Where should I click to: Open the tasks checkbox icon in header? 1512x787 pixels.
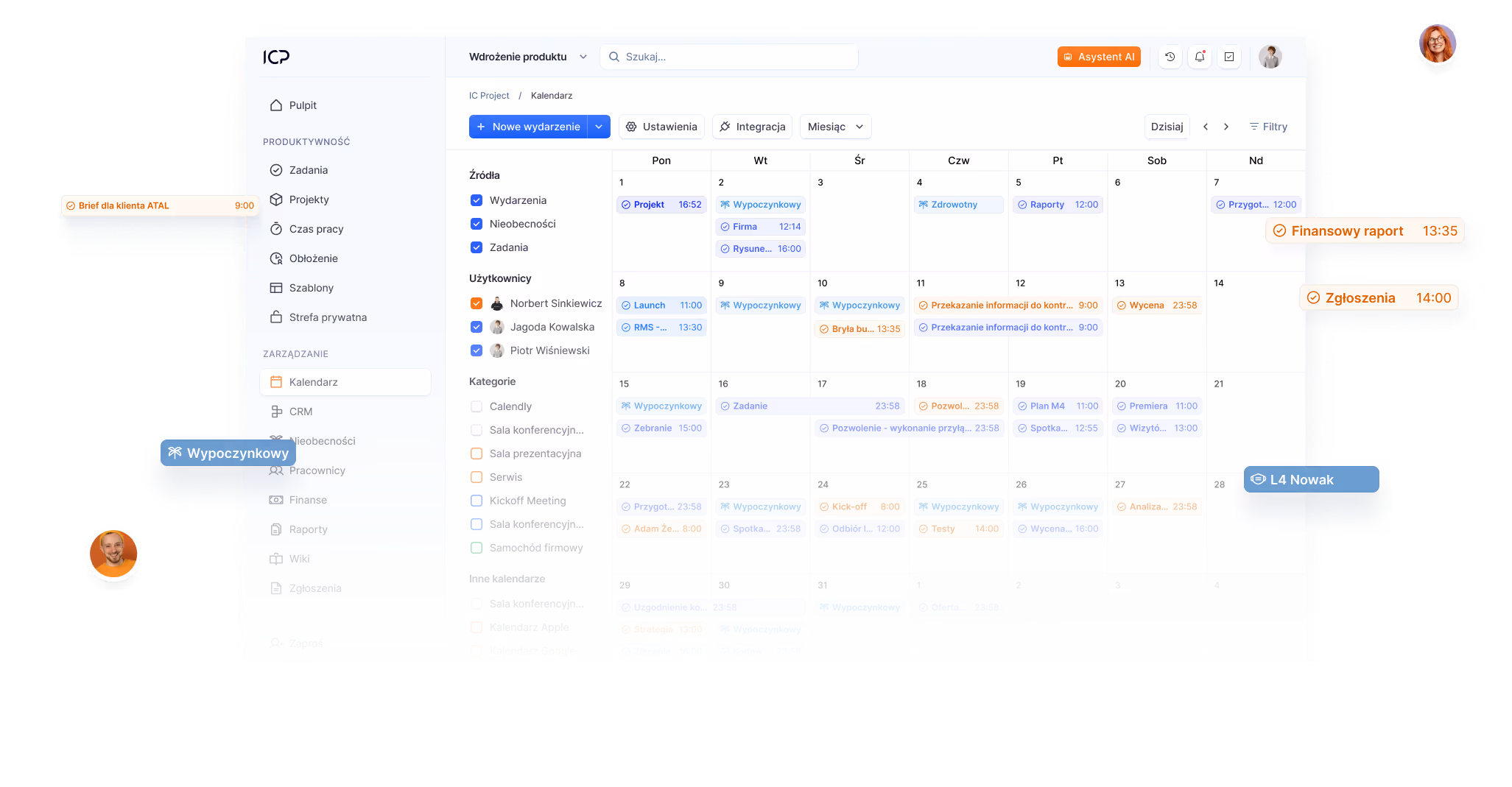click(1229, 57)
